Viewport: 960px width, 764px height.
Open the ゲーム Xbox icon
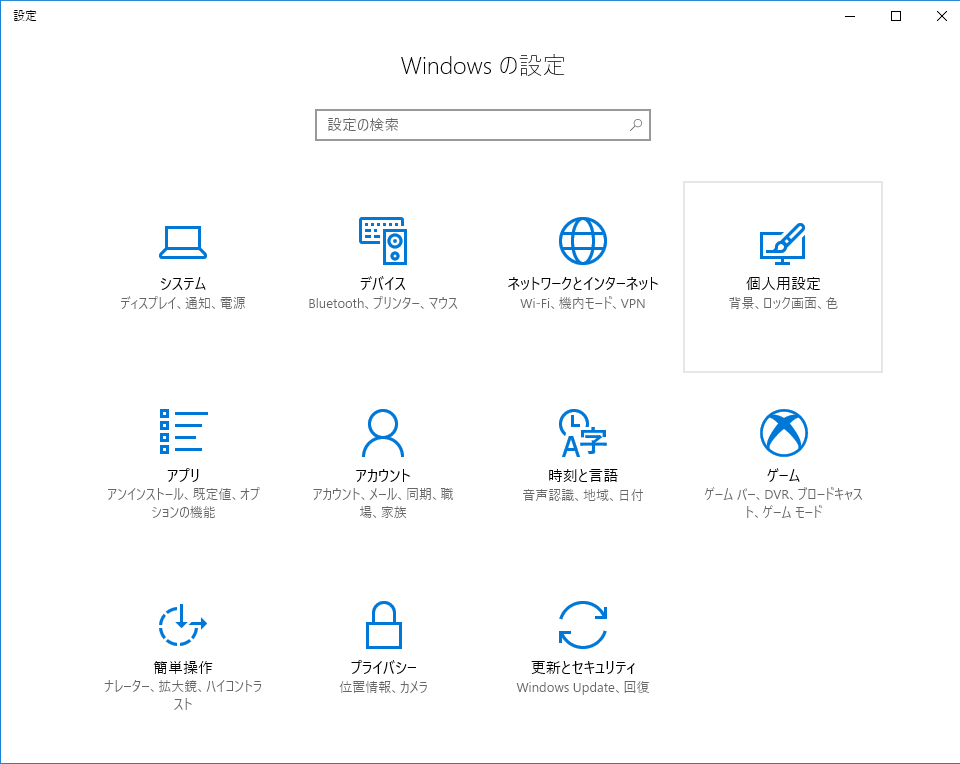pos(784,433)
